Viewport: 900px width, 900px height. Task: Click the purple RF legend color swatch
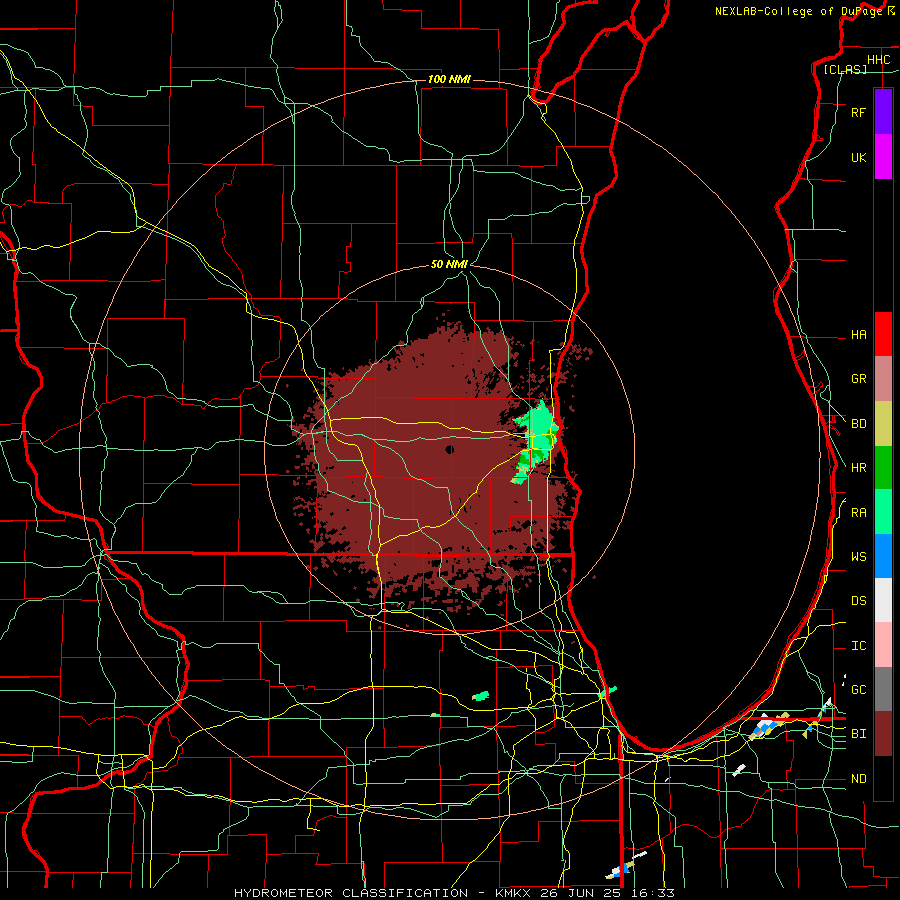[x=883, y=111]
